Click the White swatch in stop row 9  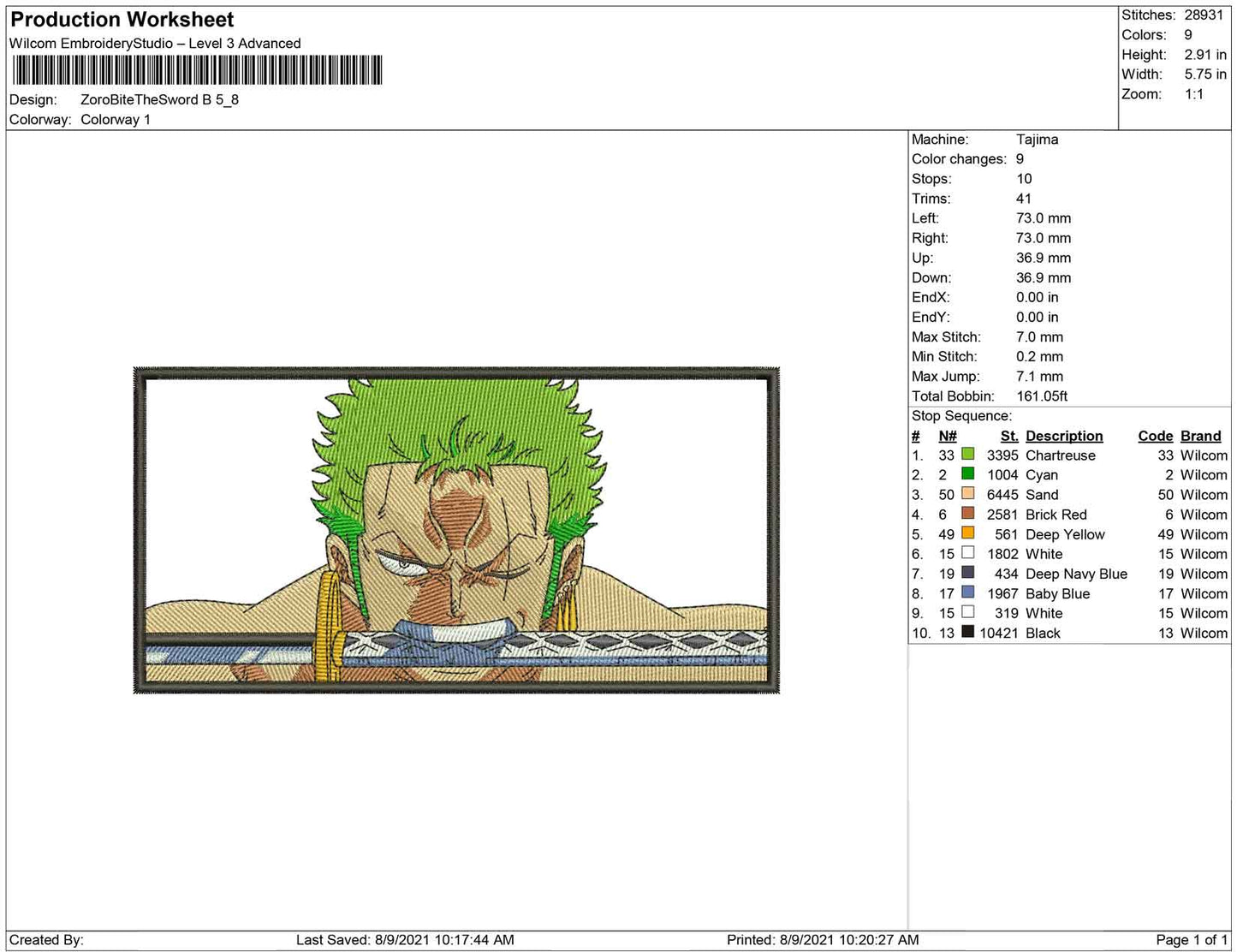(x=967, y=612)
